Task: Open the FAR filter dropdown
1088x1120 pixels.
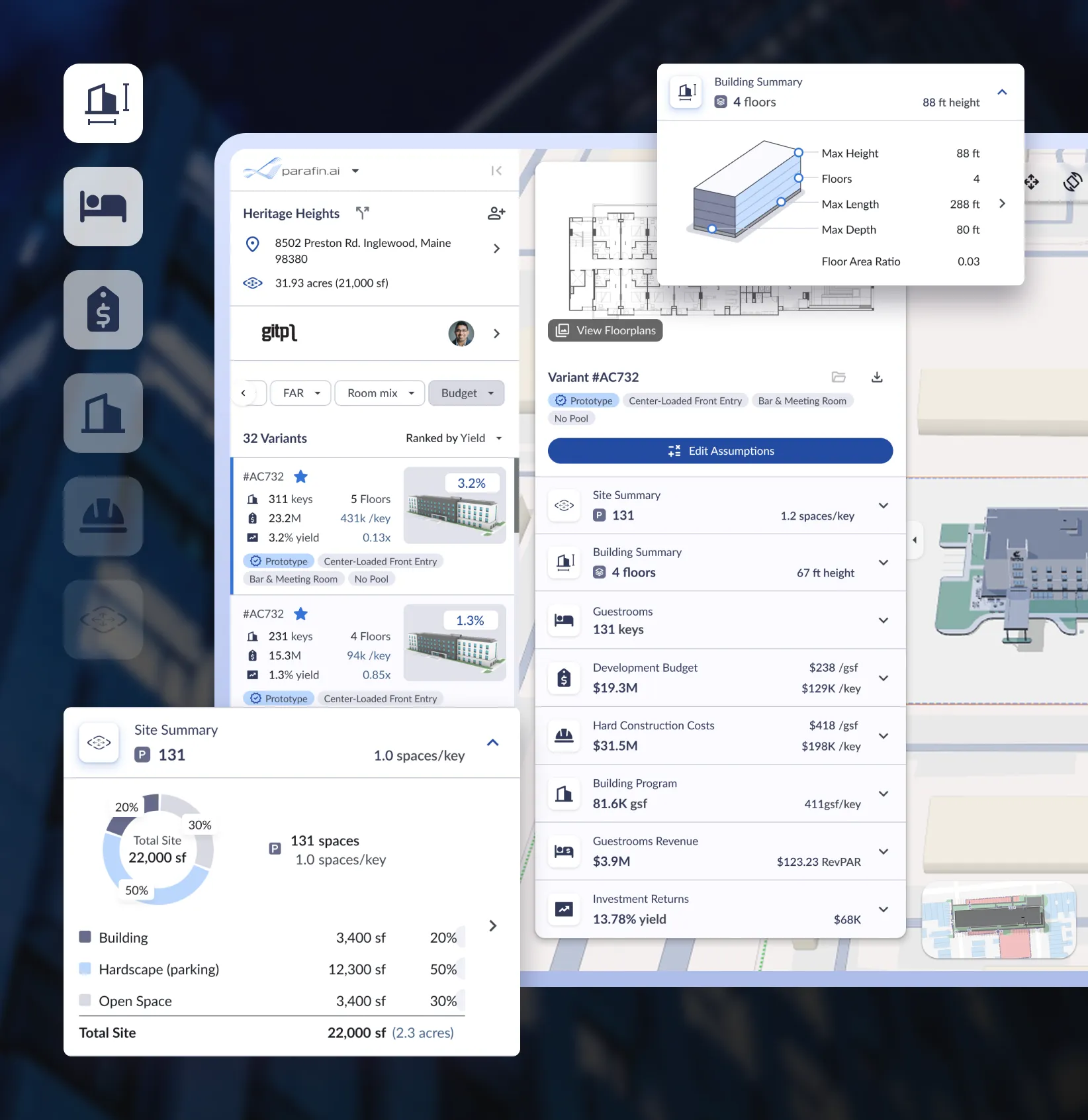Action: (300, 393)
